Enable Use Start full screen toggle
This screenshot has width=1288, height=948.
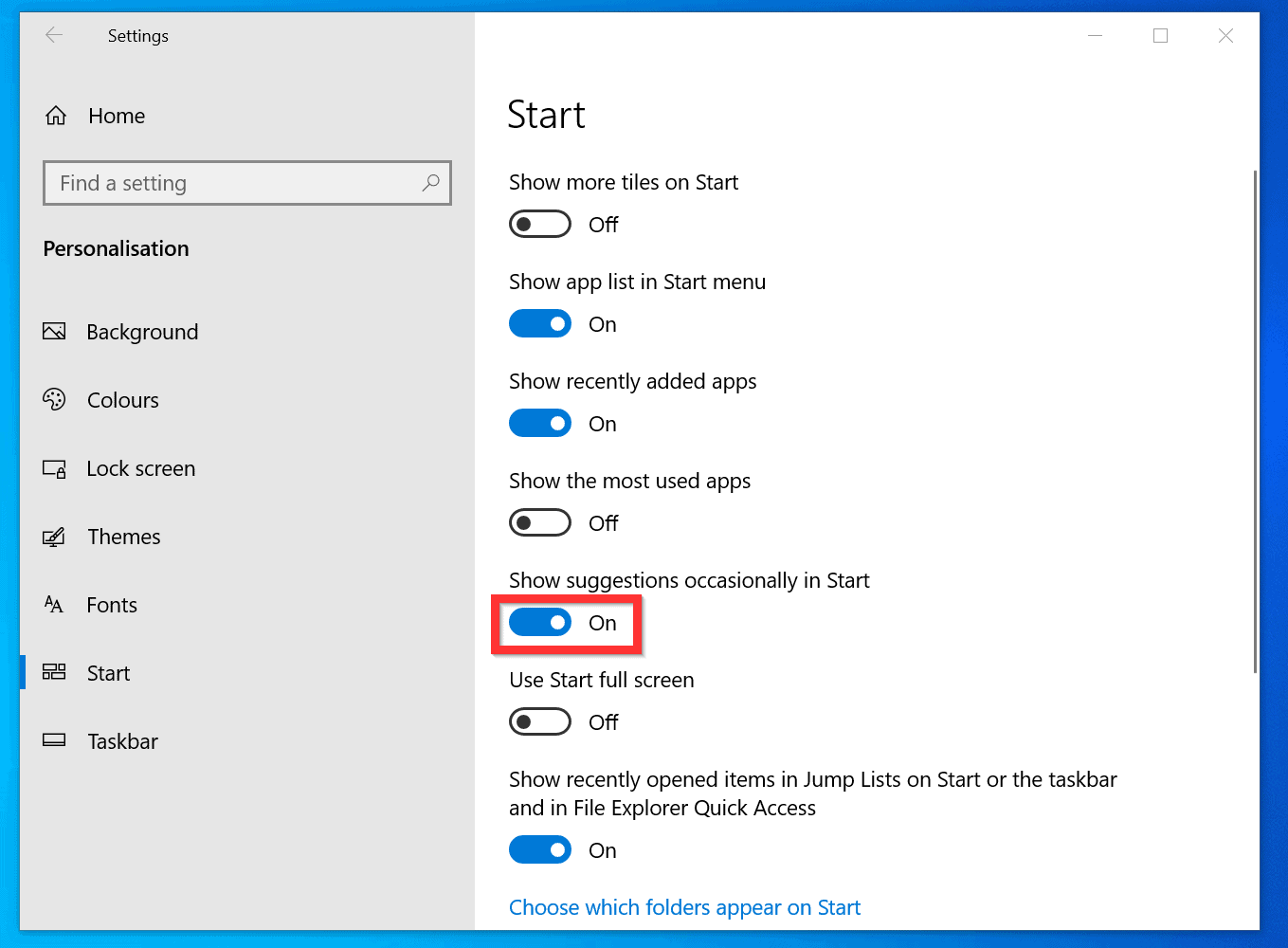540,722
